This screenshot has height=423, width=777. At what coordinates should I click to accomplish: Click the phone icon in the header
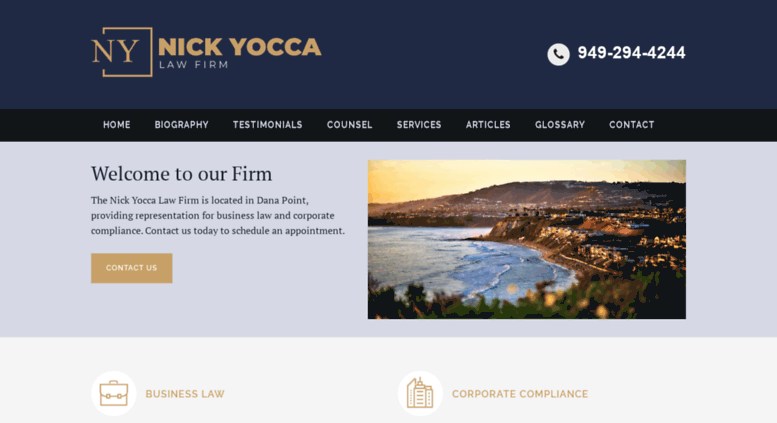(558, 54)
